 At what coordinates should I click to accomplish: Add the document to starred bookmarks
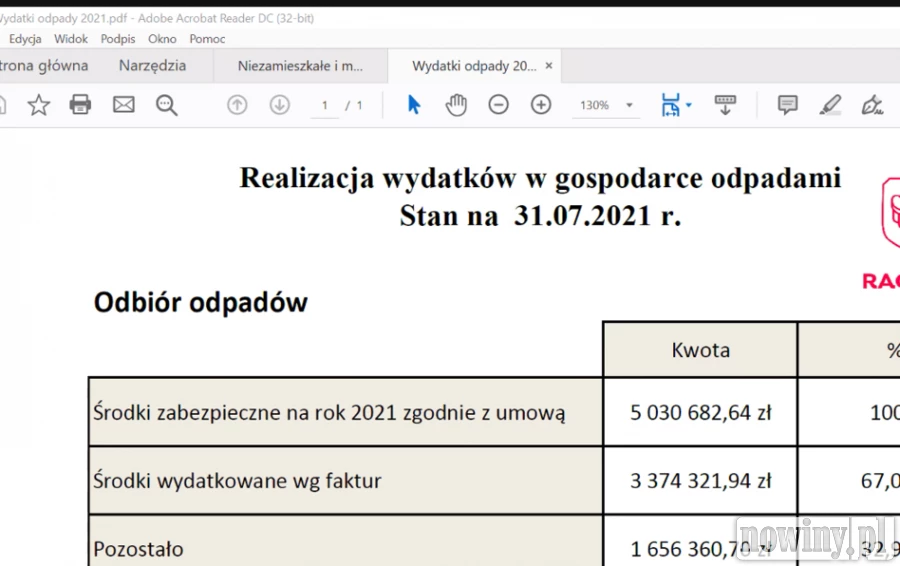(39, 105)
